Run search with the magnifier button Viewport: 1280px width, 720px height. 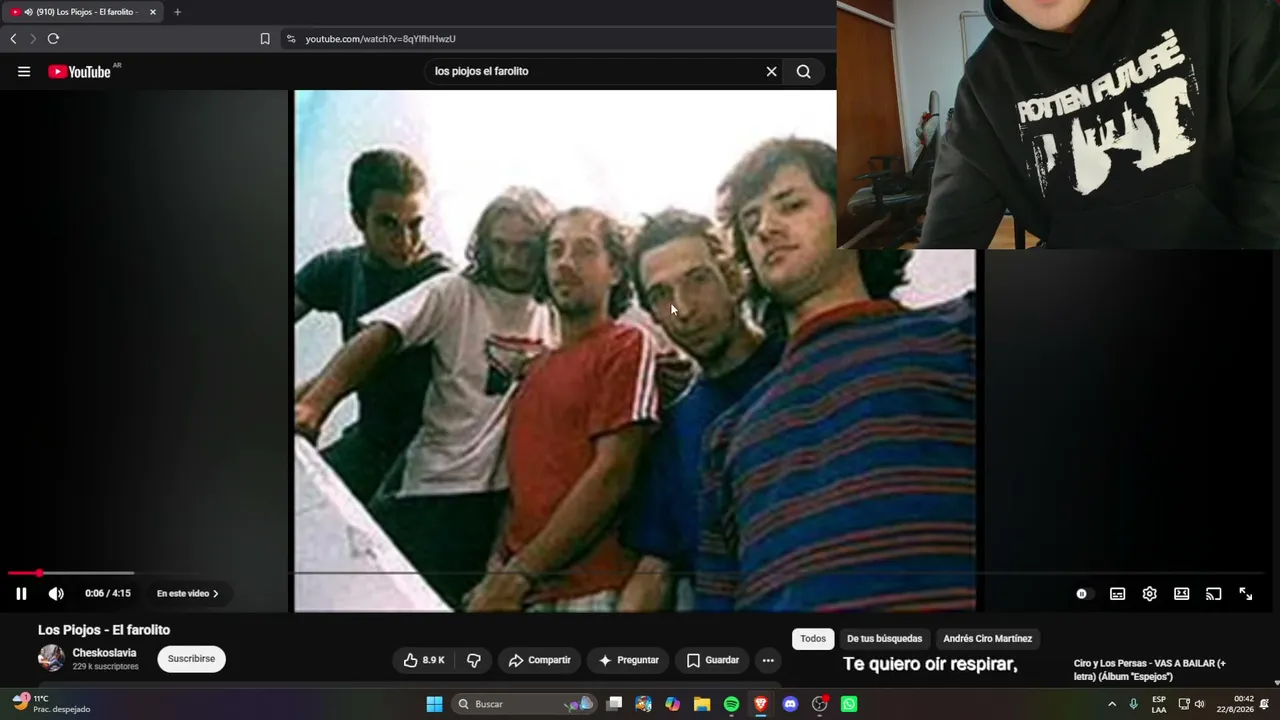coord(803,71)
